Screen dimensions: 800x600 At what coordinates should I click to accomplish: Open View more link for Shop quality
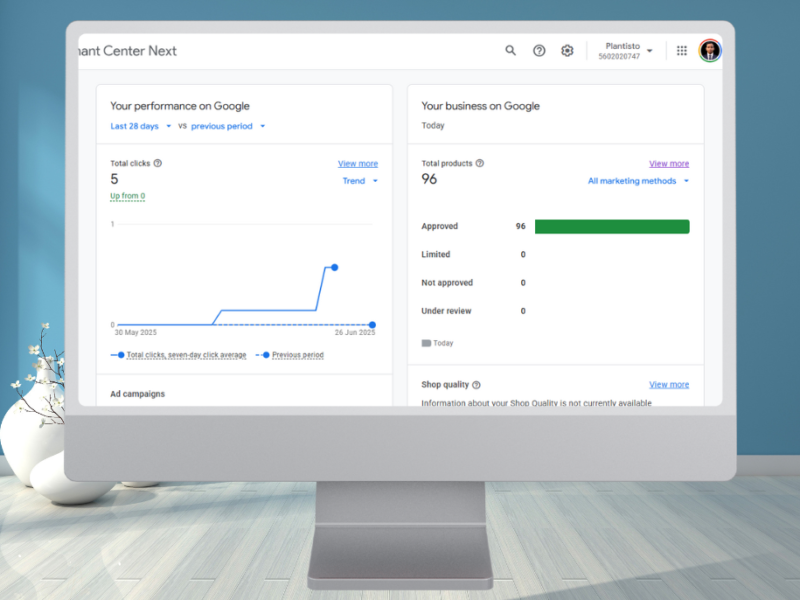669,385
